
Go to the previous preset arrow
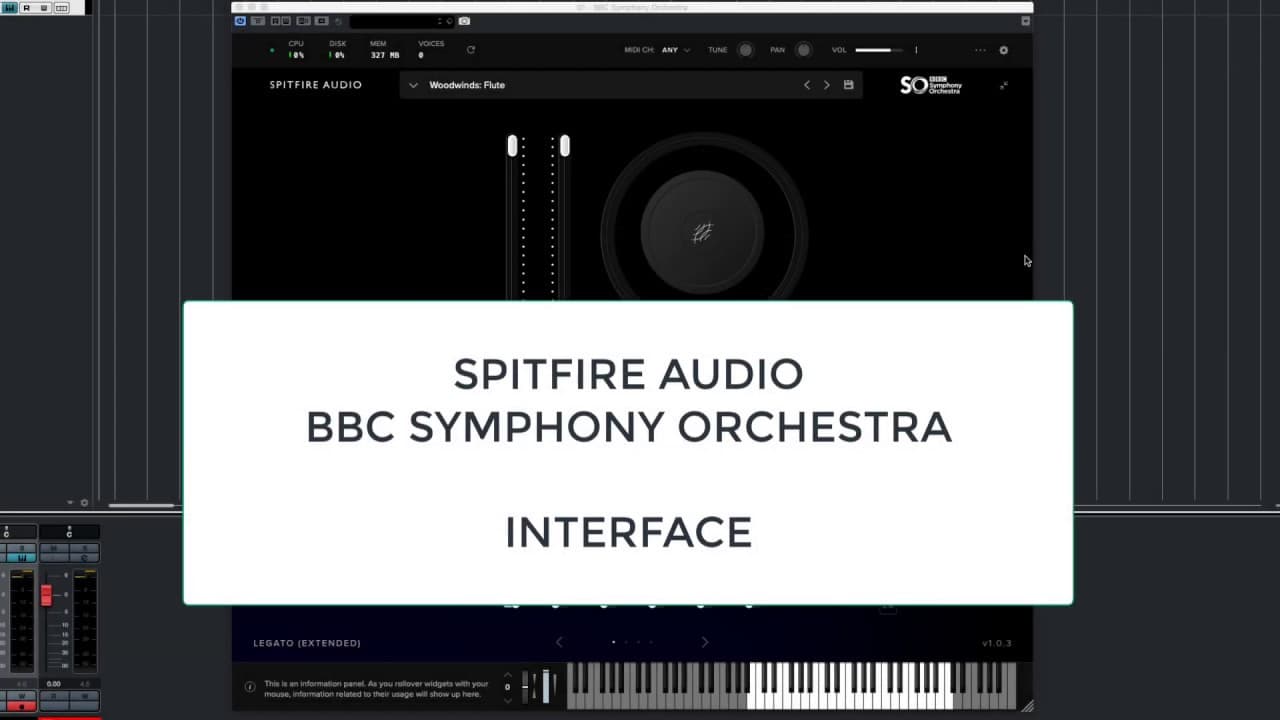807,85
